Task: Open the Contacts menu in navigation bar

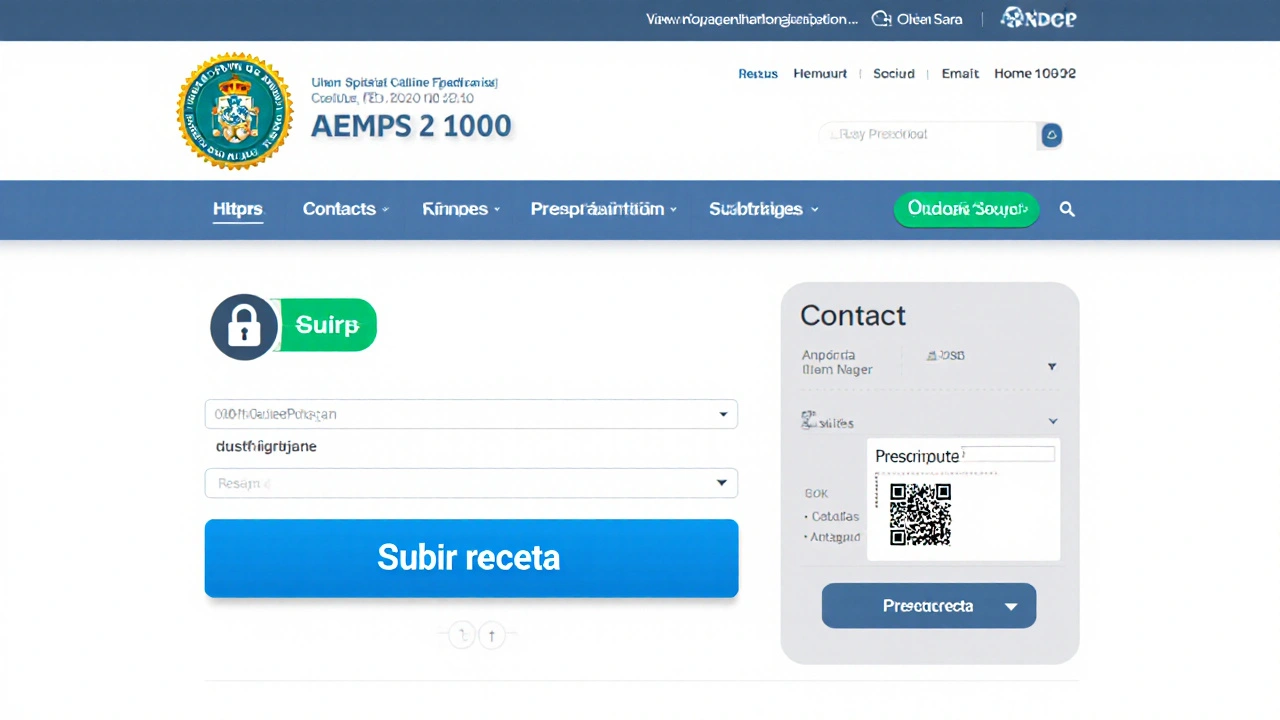Action: tap(345, 209)
